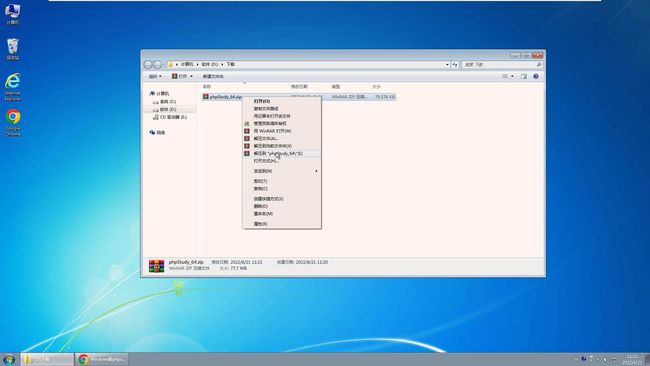Expand the view options dropdown arrow
650x366 pixels.
coord(512,76)
